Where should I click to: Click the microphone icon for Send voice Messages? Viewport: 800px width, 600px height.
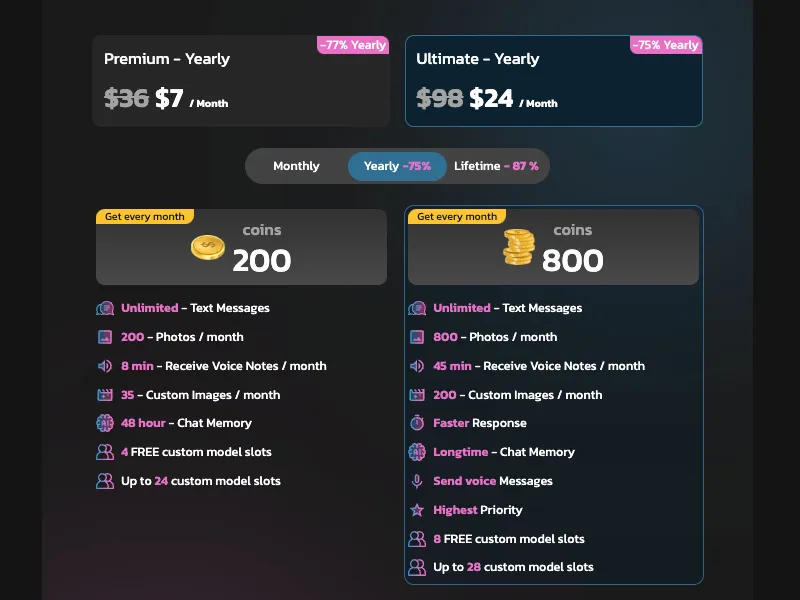[417, 481]
